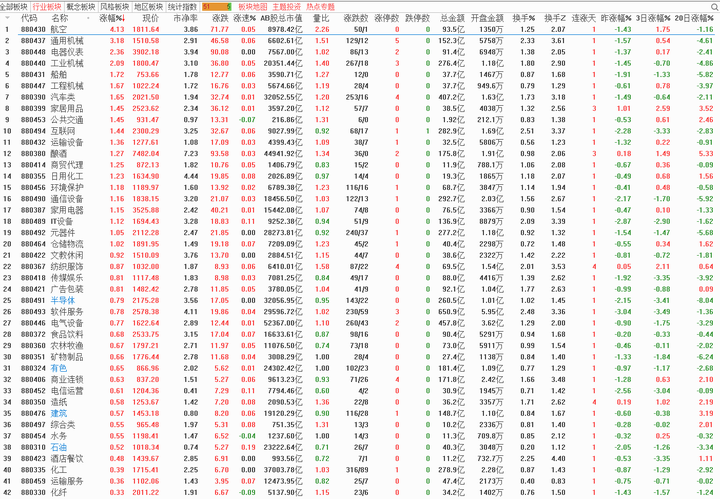The height and width of the screenshot is (499, 720).
Task: Open the 热点专题 link
Action: tap(321, 7)
